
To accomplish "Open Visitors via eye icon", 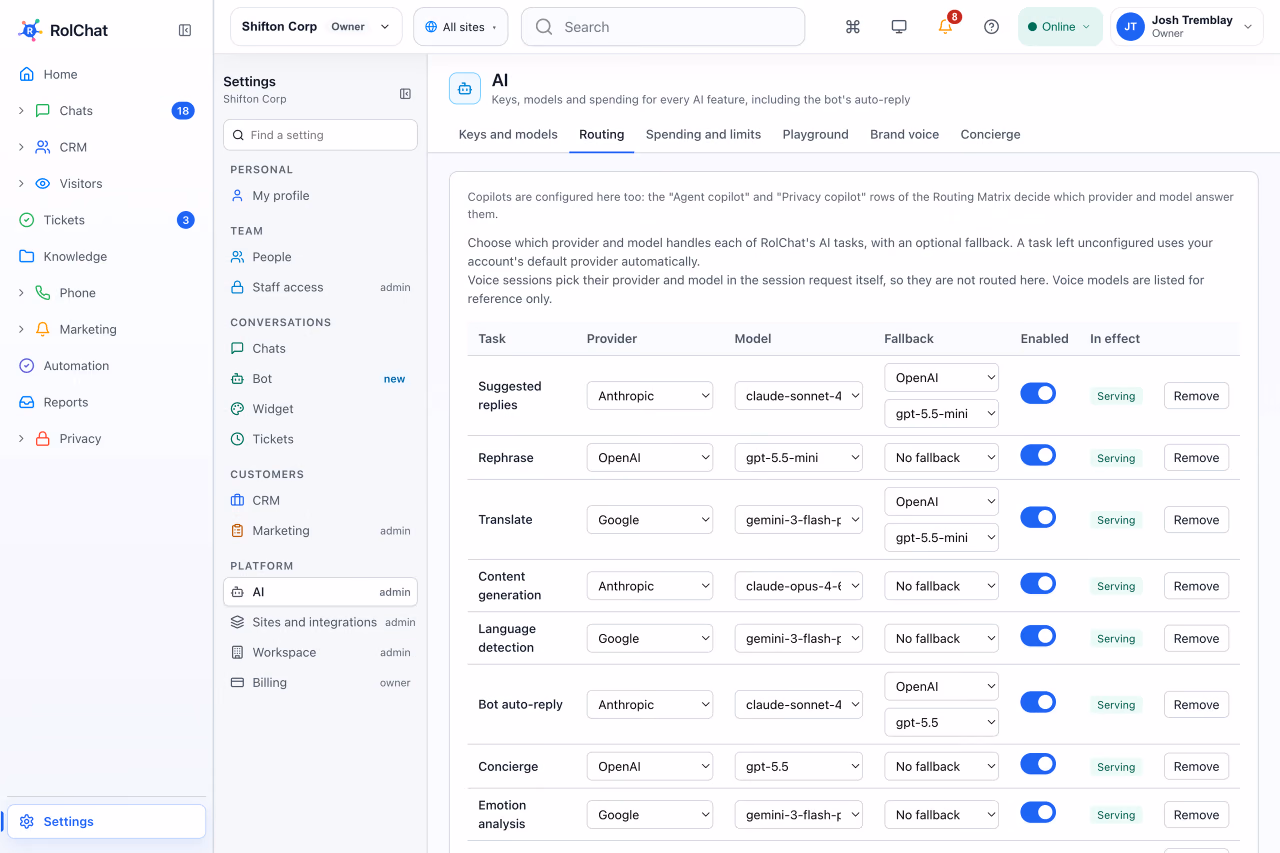I will (x=43, y=184).
